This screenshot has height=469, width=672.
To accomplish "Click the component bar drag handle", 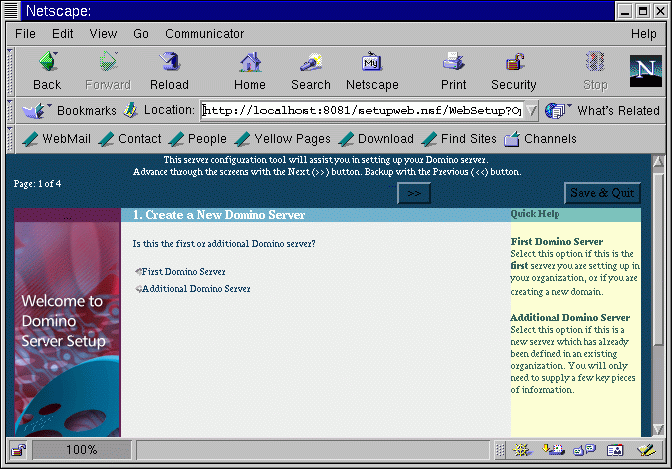I will (x=500, y=450).
